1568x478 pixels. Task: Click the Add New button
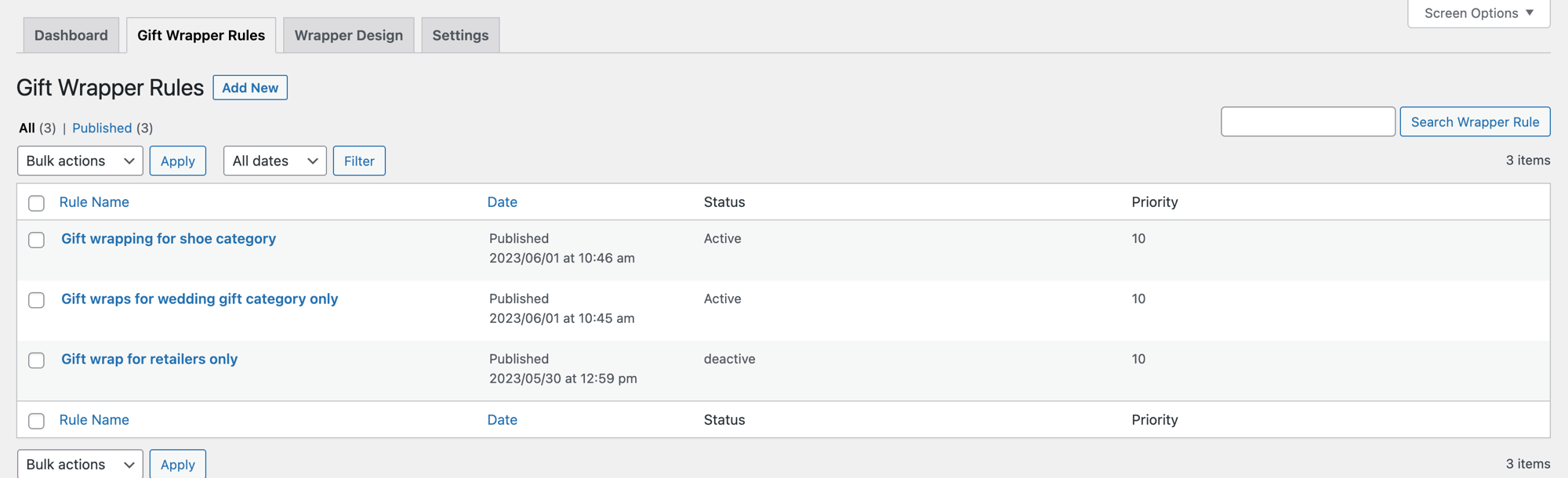pos(250,87)
